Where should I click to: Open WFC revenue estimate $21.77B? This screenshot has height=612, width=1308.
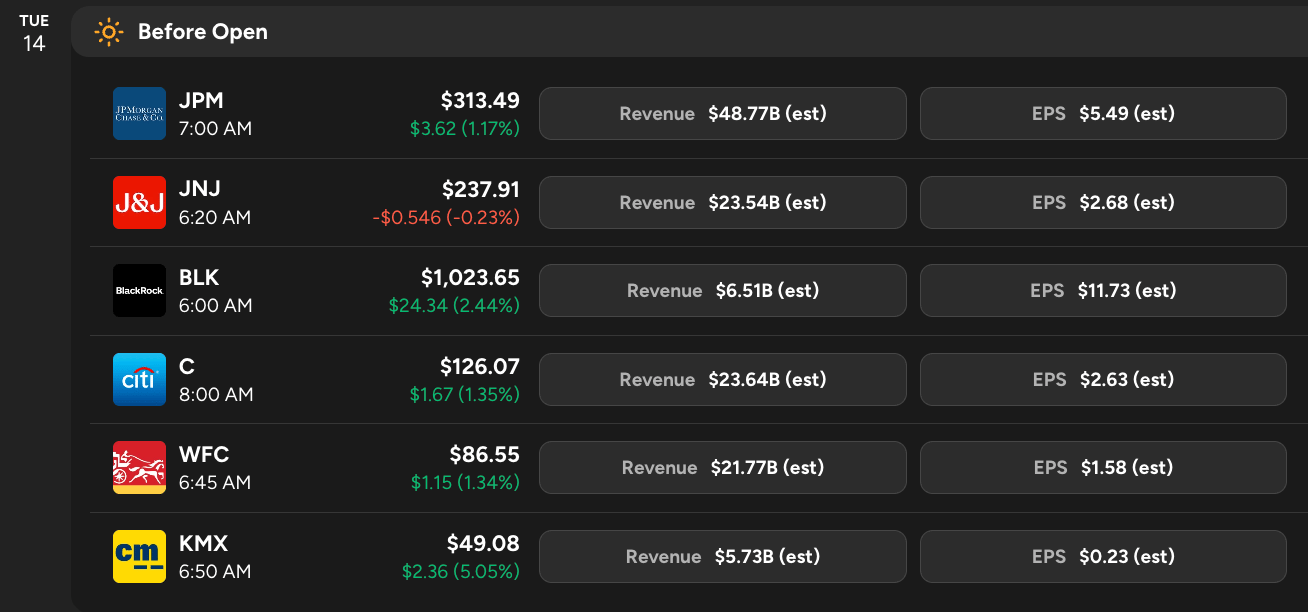point(723,468)
